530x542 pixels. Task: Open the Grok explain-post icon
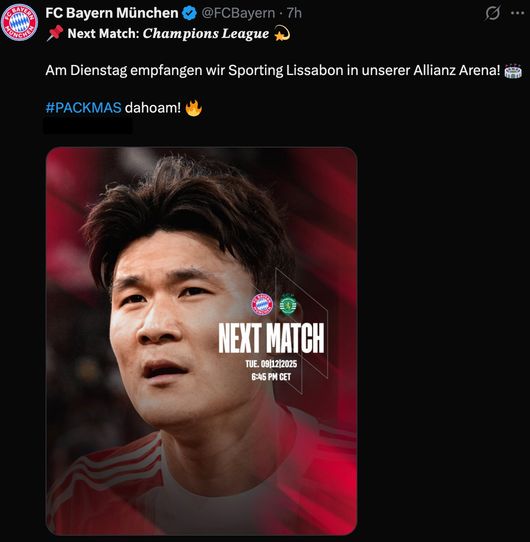point(492,13)
